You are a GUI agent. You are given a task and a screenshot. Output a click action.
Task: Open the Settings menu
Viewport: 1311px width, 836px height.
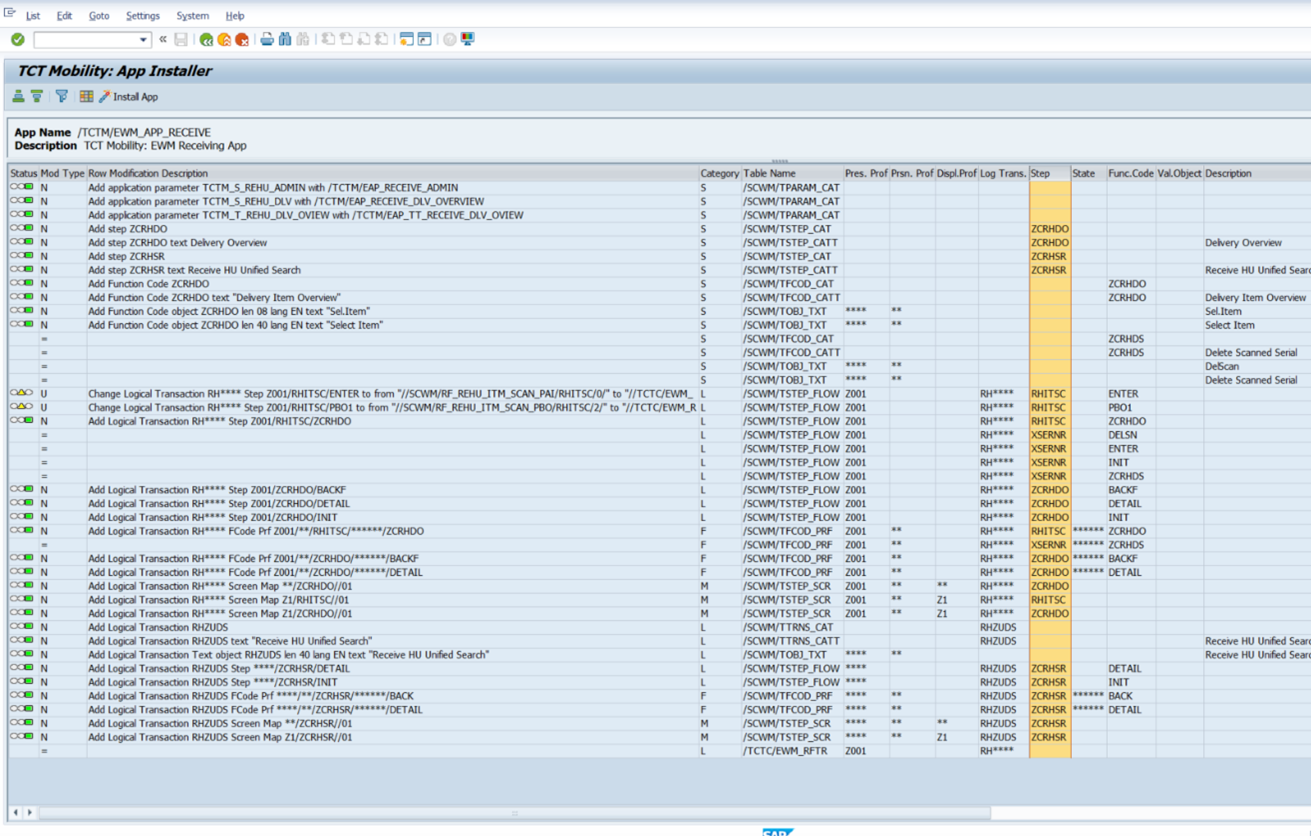(x=142, y=16)
